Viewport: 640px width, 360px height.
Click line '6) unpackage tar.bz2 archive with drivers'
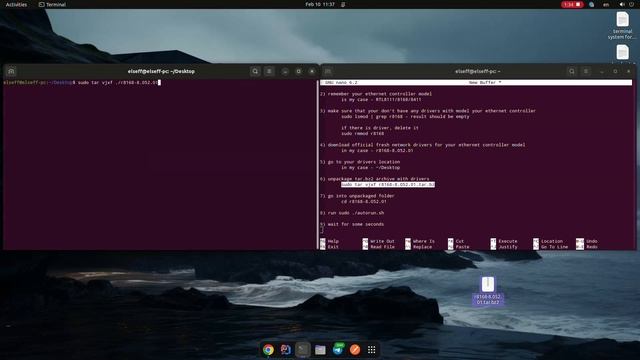[x=375, y=179]
